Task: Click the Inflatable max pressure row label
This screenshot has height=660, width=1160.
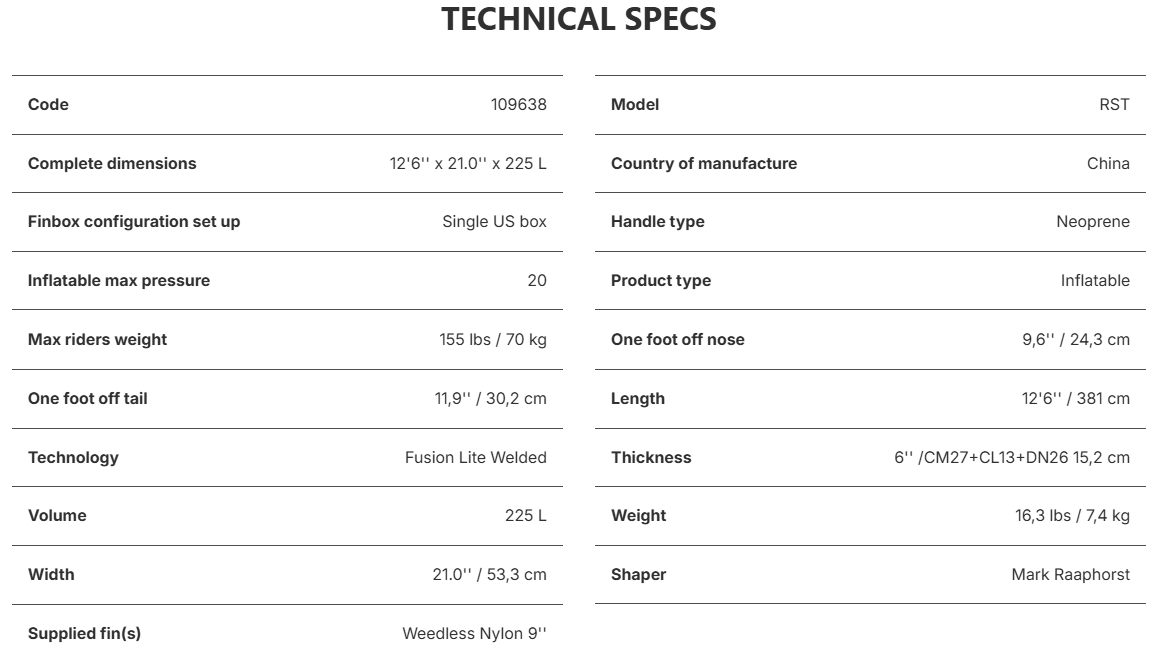Action: [x=119, y=280]
